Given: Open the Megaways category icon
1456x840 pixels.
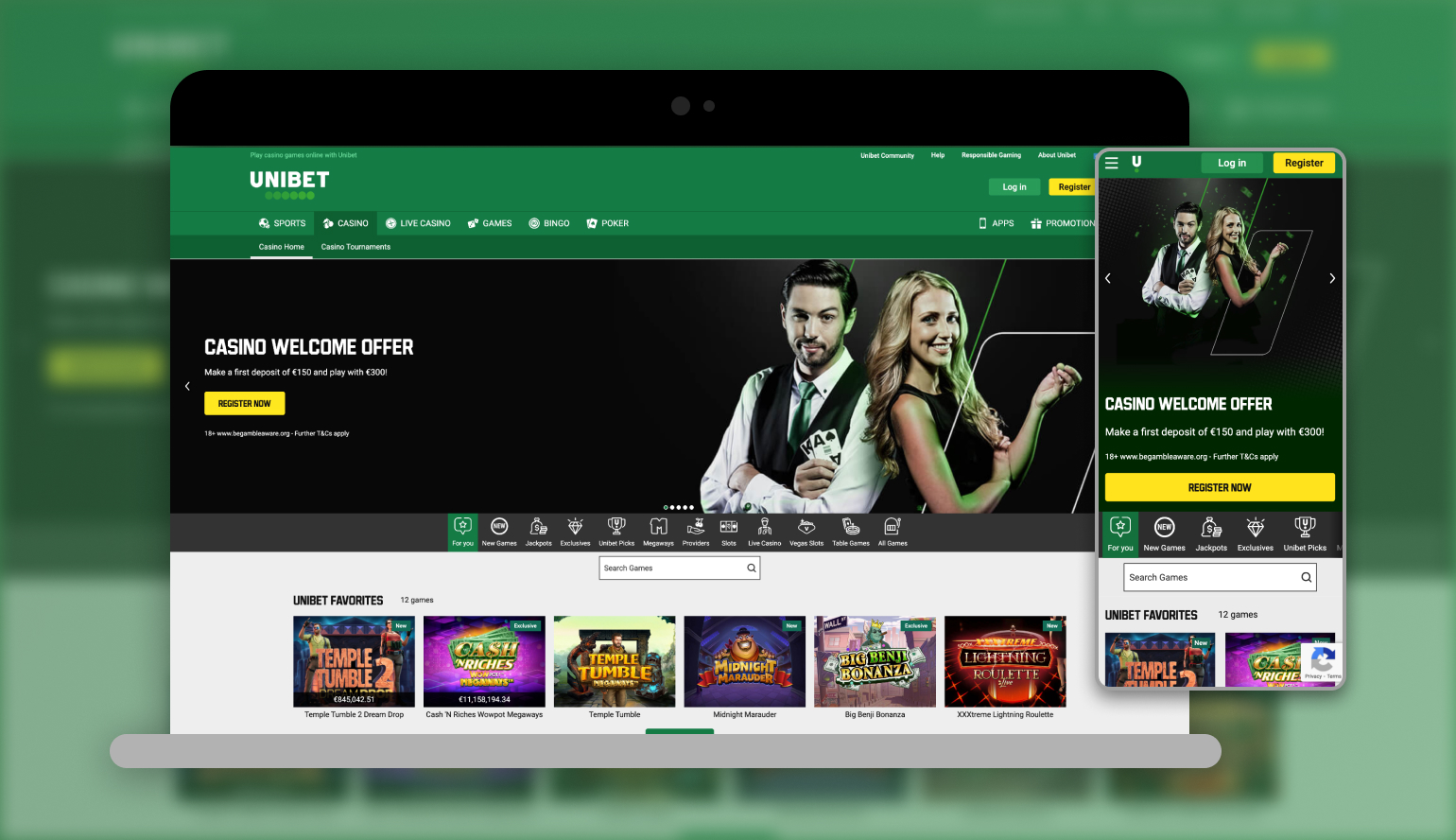Looking at the screenshot, I should coord(658,532).
